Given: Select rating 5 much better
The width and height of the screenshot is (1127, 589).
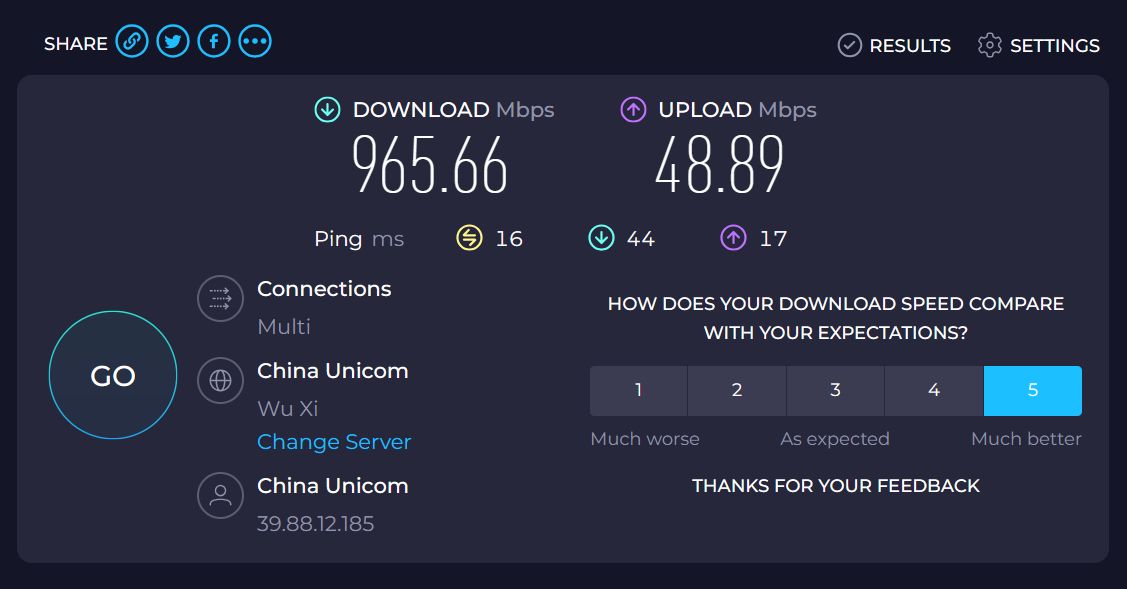Looking at the screenshot, I should (x=1033, y=391).
